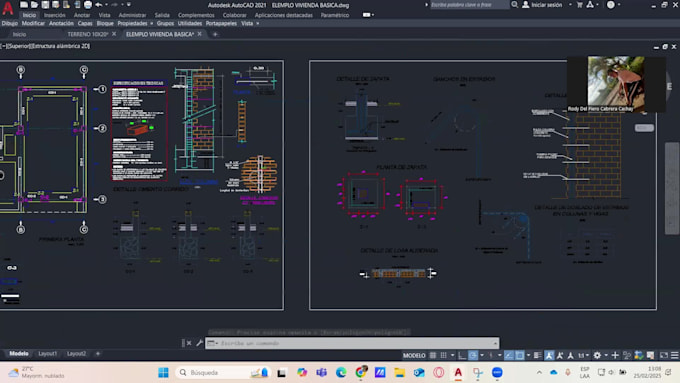The height and width of the screenshot is (383, 680).
Task: Expand polar tracking angle dropdown arrow
Action: pos(482,355)
